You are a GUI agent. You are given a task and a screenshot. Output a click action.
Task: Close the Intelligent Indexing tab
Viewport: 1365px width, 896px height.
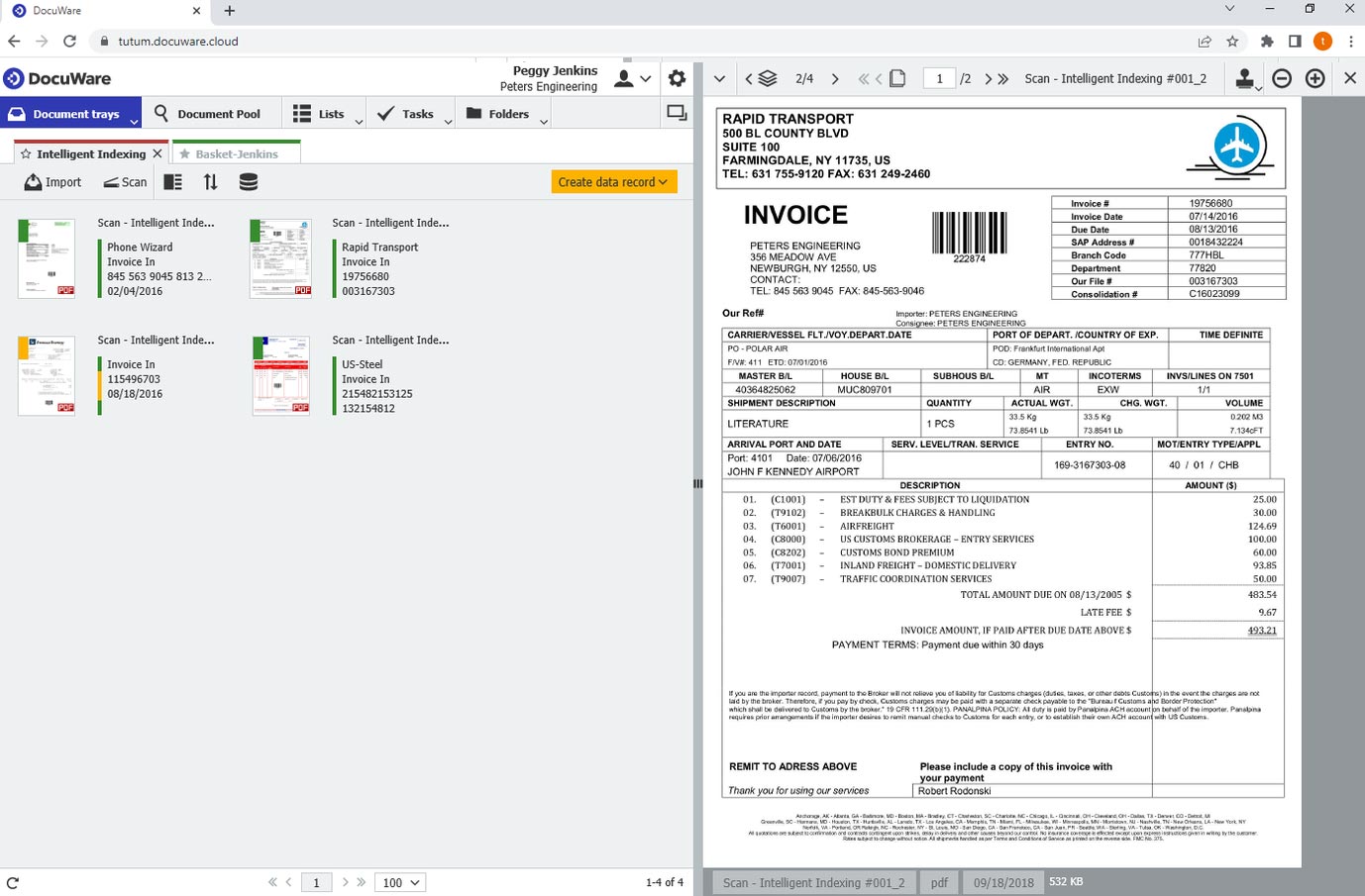point(157,153)
